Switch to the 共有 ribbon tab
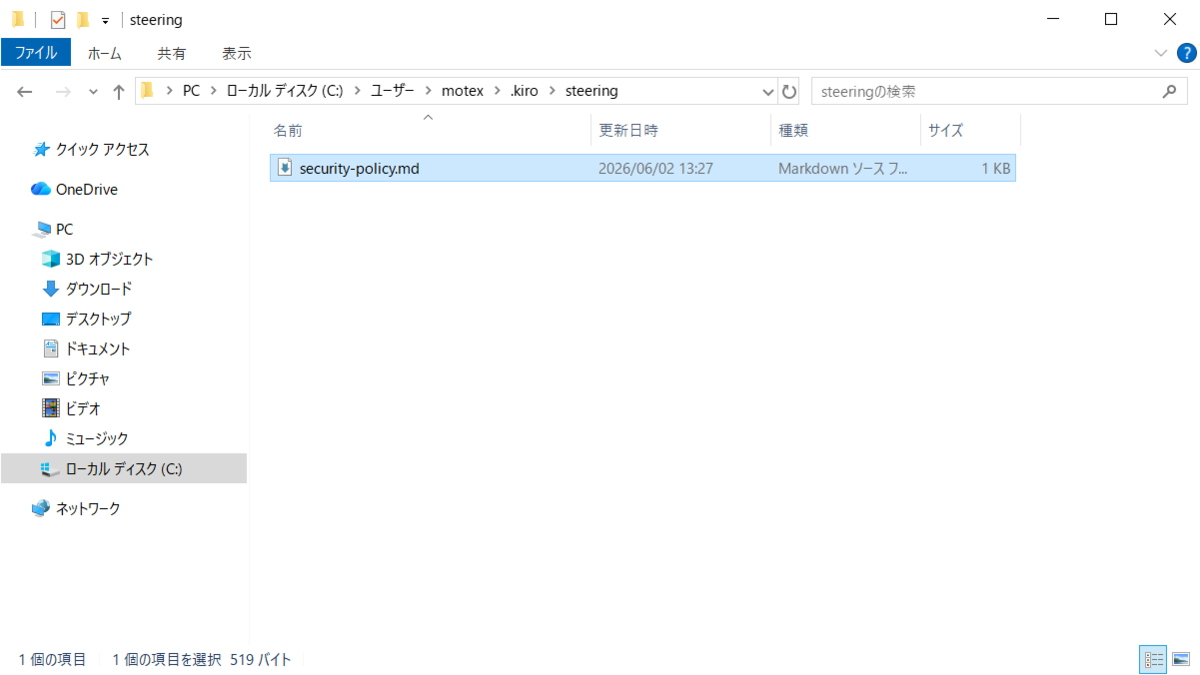The image size is (1200, 675). pos(171,53)
